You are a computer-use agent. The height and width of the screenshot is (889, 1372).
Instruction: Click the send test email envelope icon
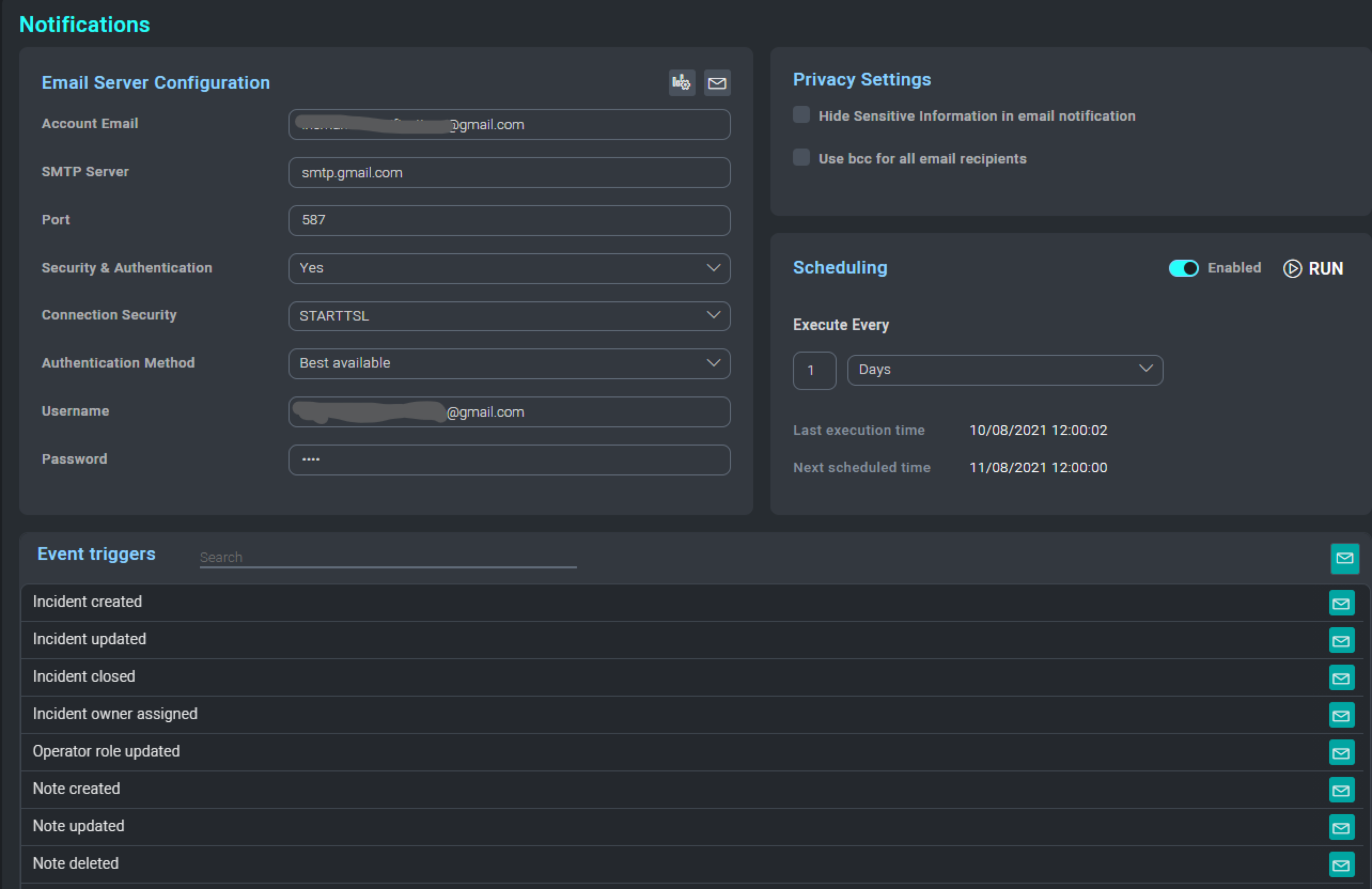coord(717,82)
